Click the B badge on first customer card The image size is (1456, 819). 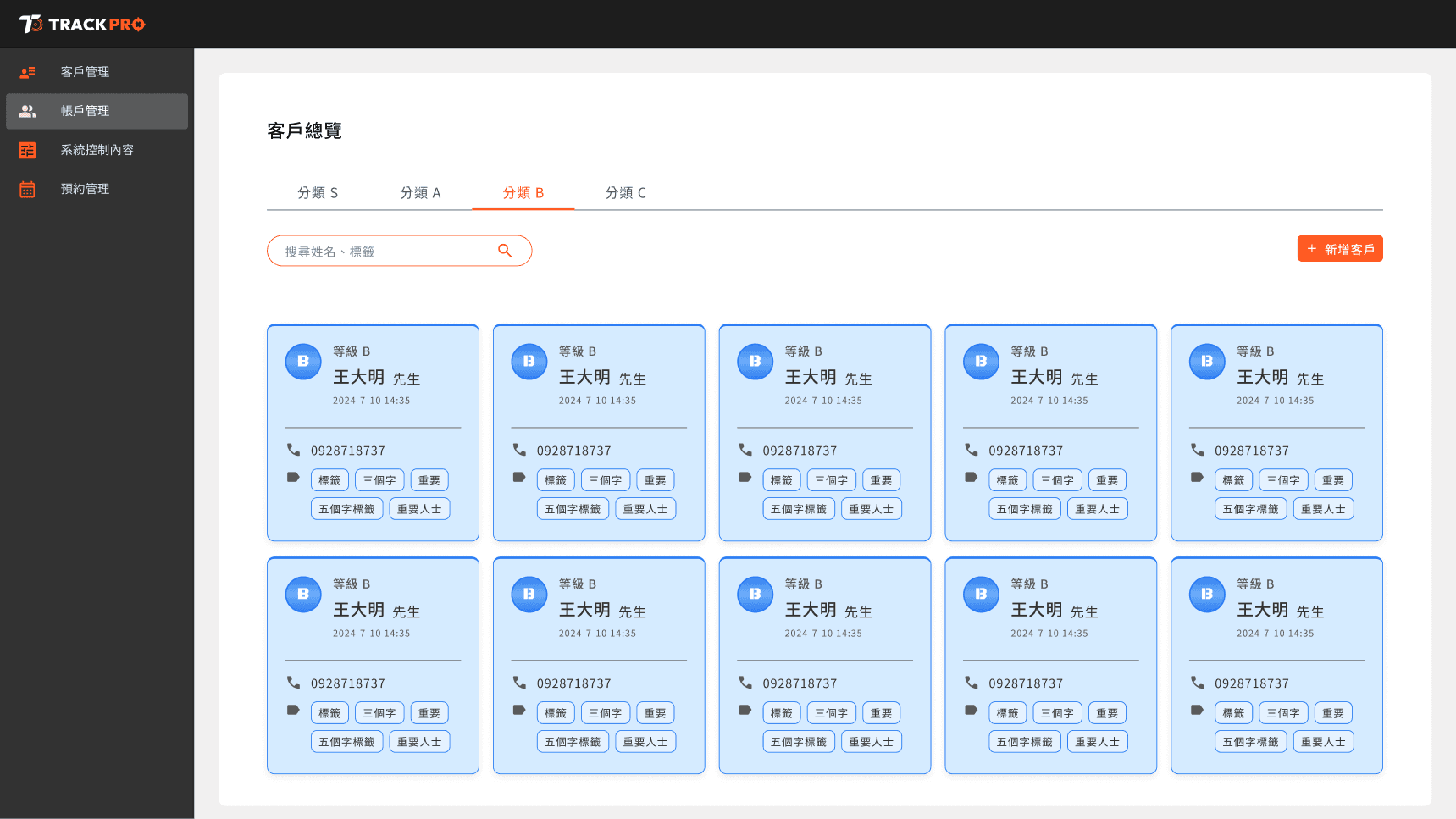[x=303, y=362]
